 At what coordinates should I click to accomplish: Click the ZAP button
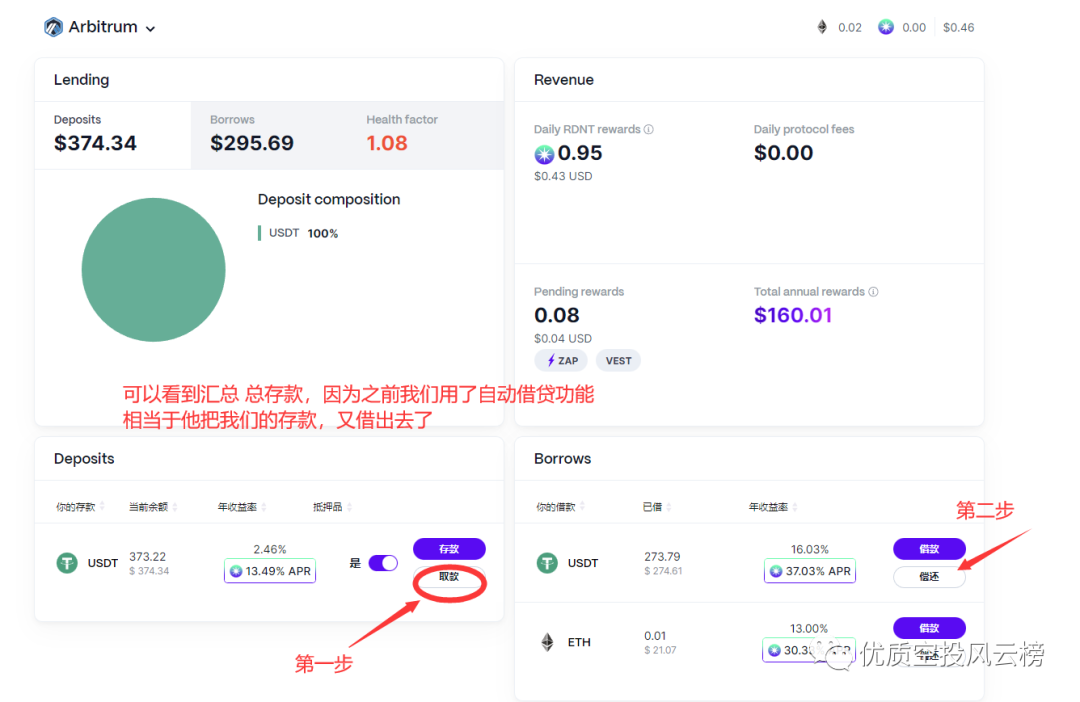click(x=561, y=360)
